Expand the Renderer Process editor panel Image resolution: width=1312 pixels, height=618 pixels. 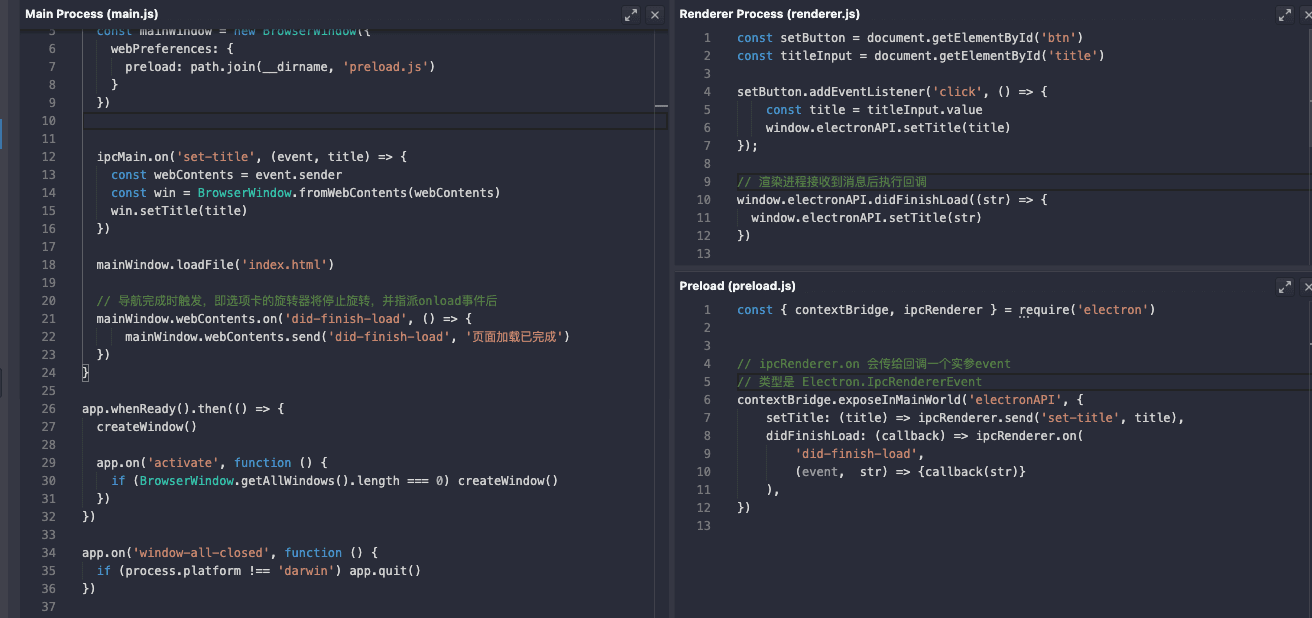pos(1285,14)
